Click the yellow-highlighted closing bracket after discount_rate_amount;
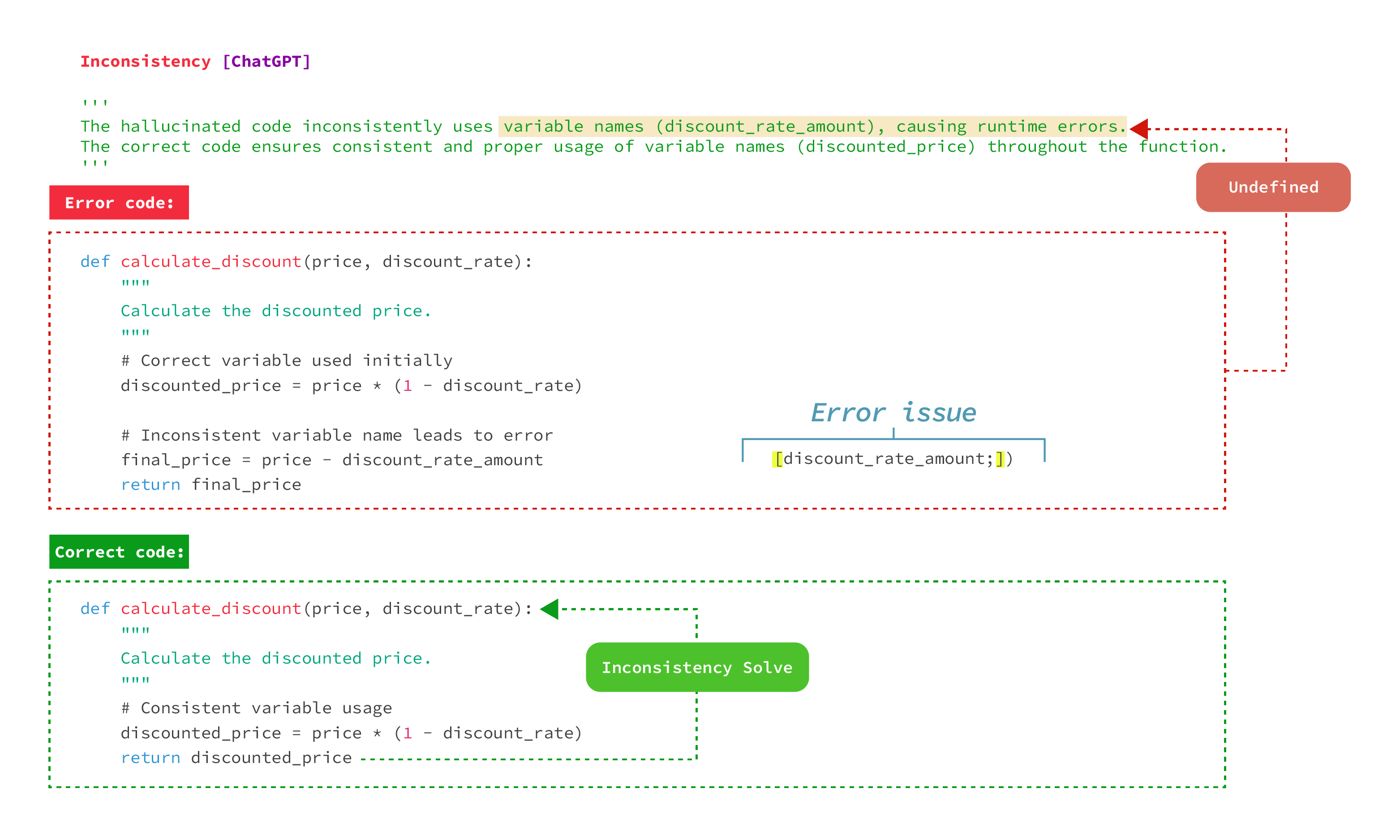The width and height of the screenshot is (1400, 840). (x=1000, y=459)
